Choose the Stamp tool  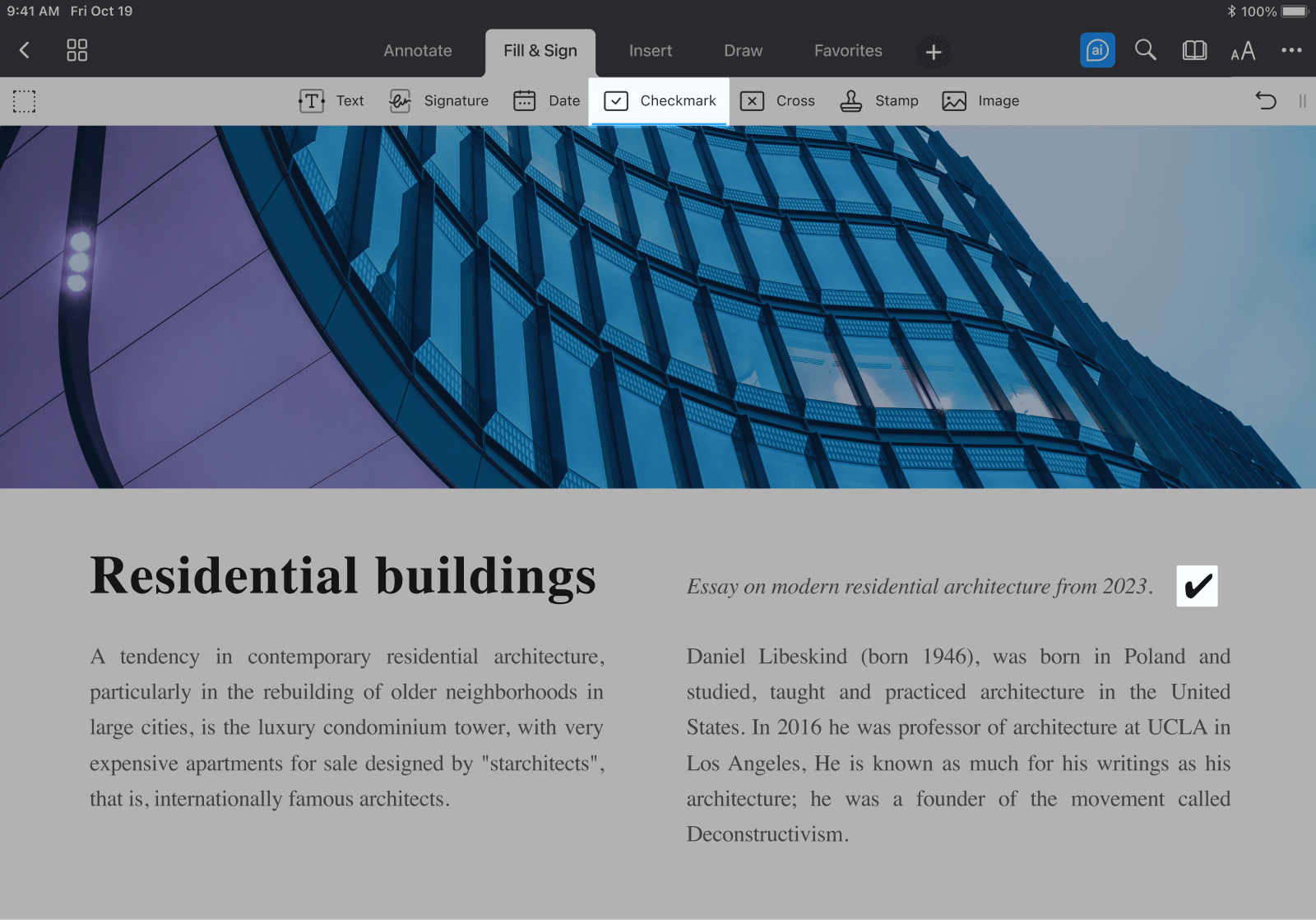(x=879, y=100)
